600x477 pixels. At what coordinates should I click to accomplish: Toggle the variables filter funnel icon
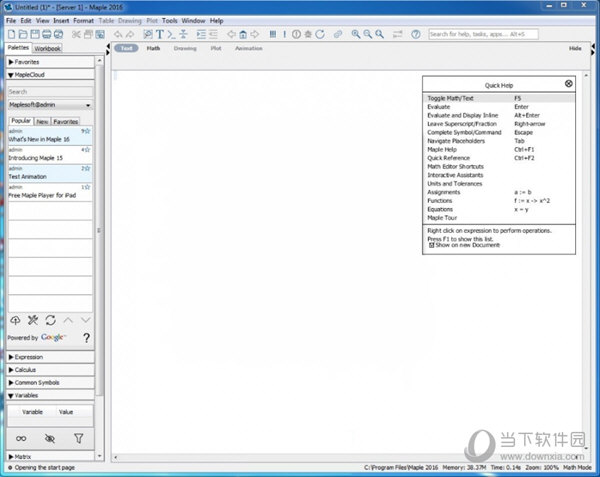click(78, 438)
